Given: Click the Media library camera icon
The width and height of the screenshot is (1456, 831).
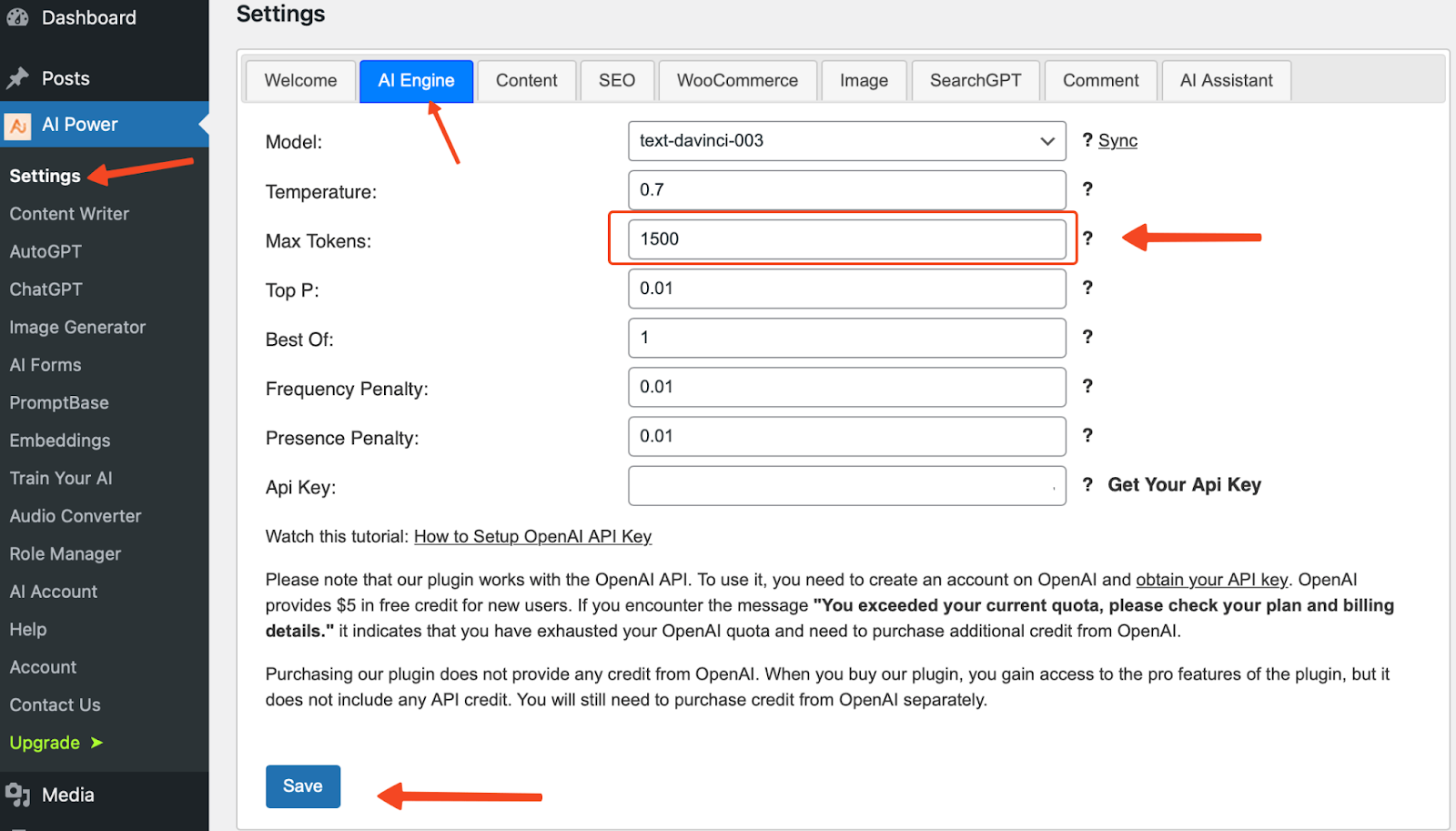Looking at the screenshot, I should (18, 794).
